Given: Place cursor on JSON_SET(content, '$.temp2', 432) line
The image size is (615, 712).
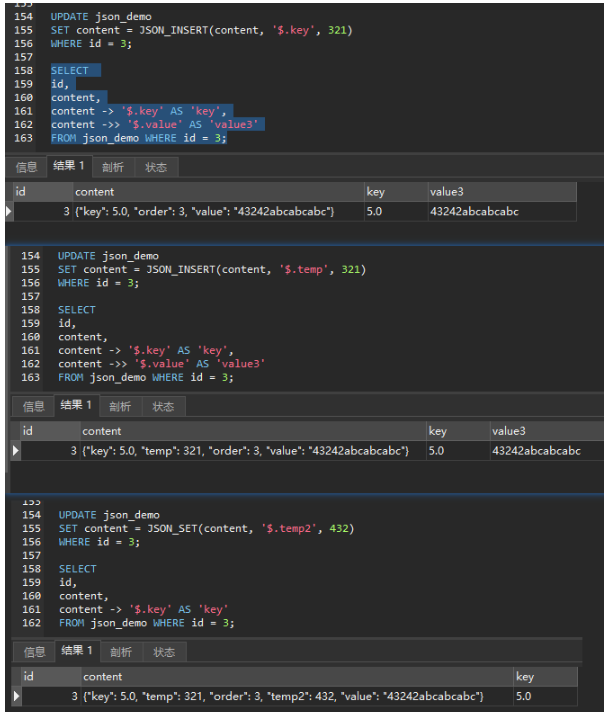Looking at the screenshot, I should coord(206,529).
